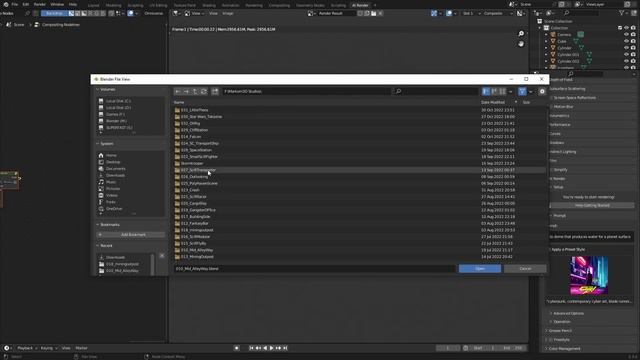
Task: Open Composite layer dropdown
Action: pyautogui.click(x=498, y=13)
